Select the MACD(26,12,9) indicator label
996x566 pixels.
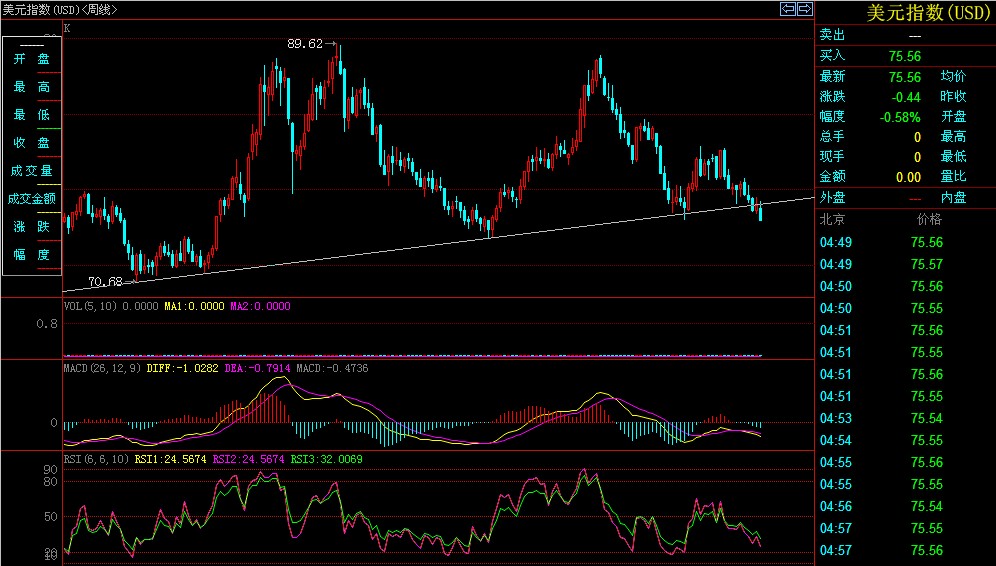click(x=102, y=368)
